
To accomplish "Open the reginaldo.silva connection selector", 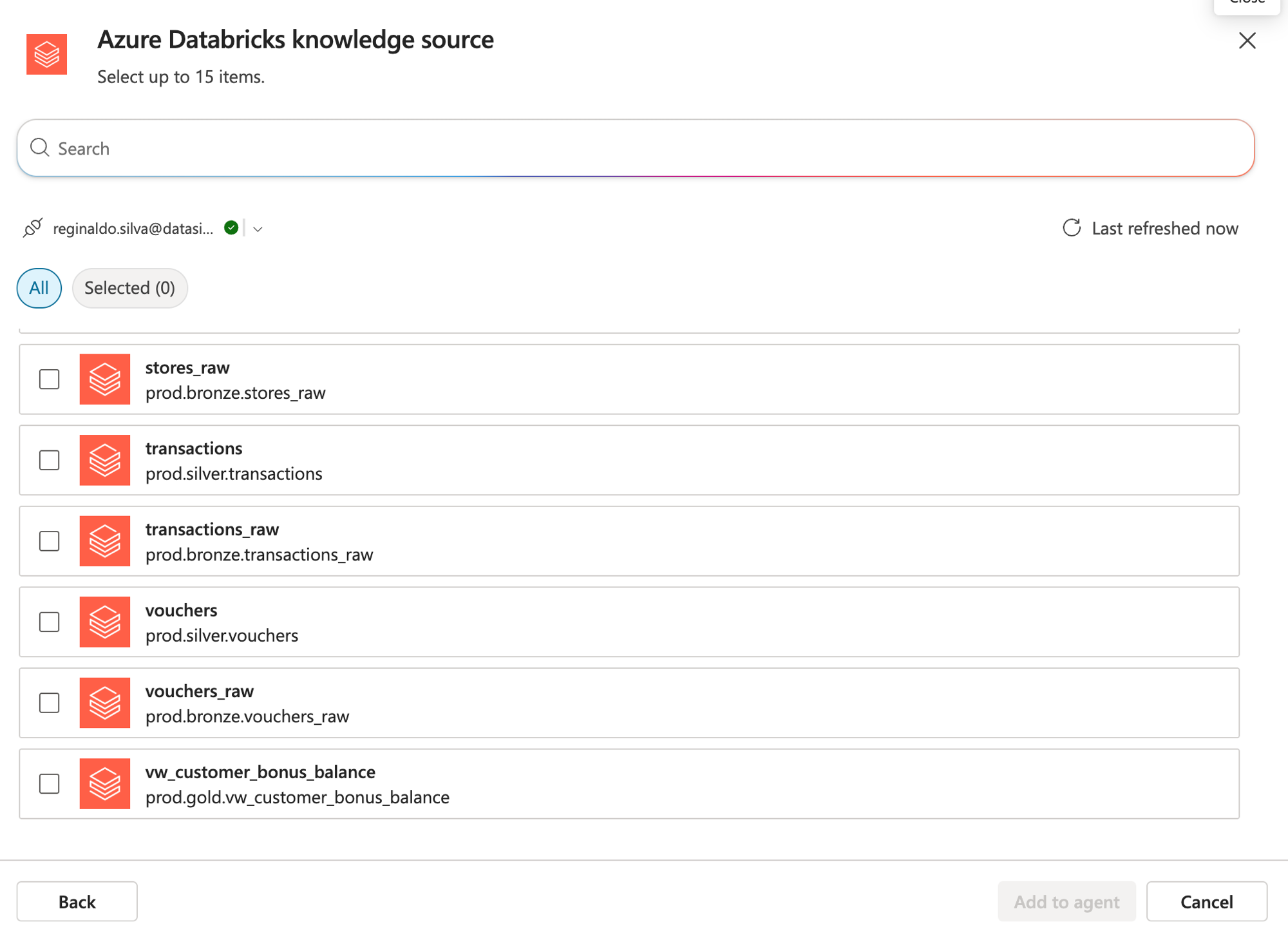I will coord(133,229).
